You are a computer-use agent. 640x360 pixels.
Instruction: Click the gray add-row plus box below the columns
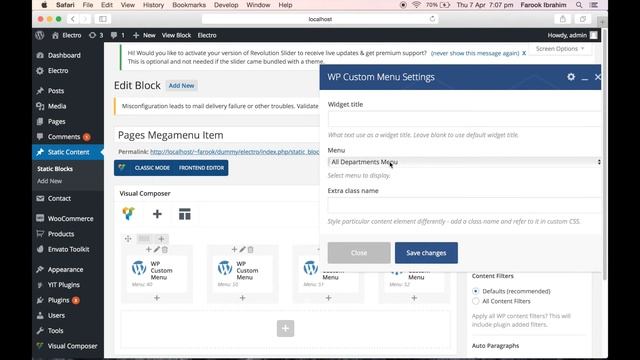tap(285, 328)
